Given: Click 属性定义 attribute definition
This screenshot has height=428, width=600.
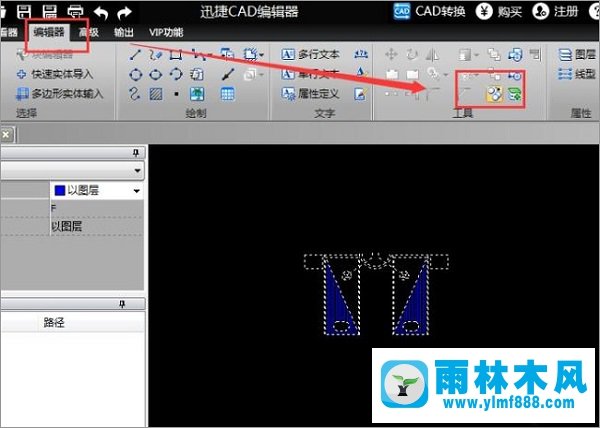Looking at the screenshot, I should click(x=310, y=93).
